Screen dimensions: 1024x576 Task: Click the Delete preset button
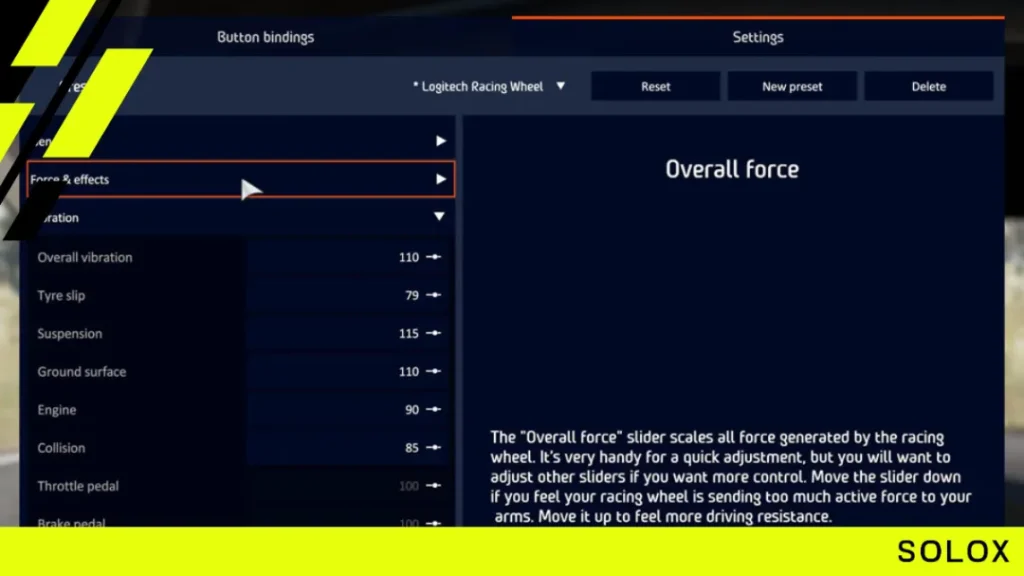[929, 86]
